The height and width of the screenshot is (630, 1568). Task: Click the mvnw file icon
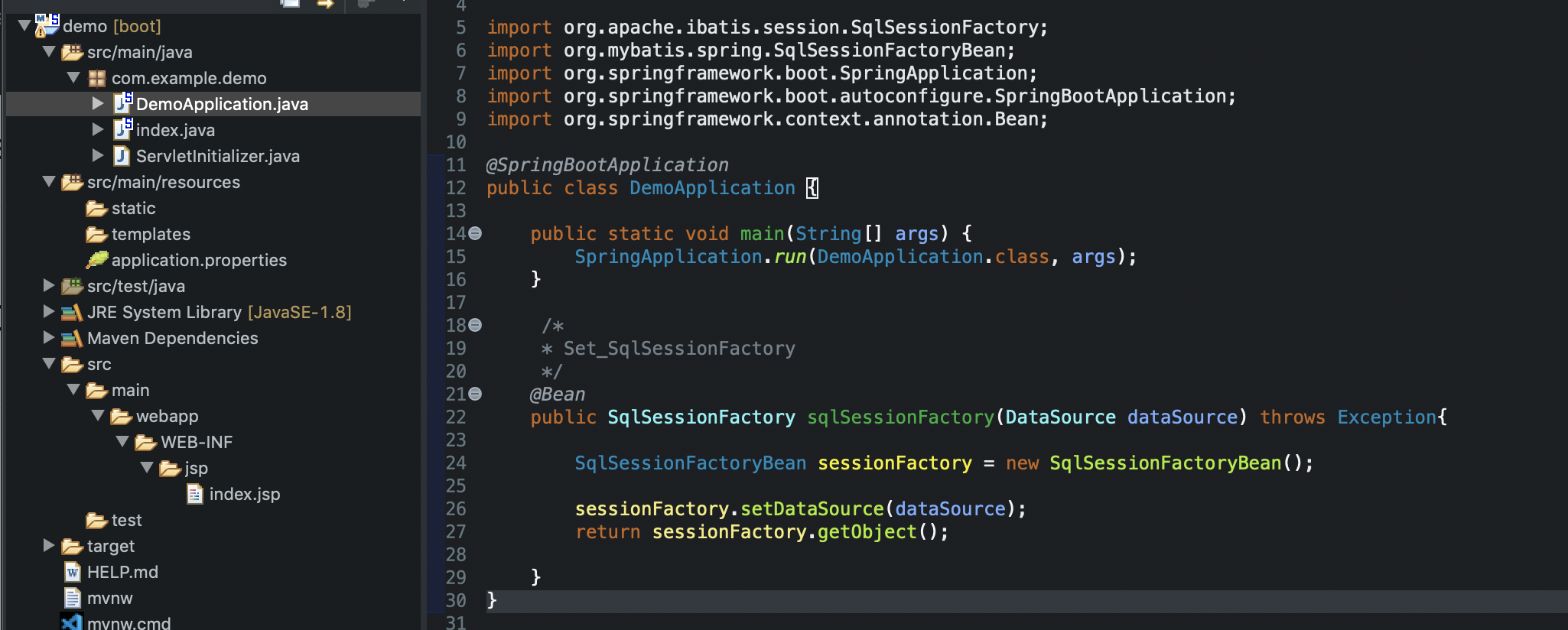[x=73, y=598]
